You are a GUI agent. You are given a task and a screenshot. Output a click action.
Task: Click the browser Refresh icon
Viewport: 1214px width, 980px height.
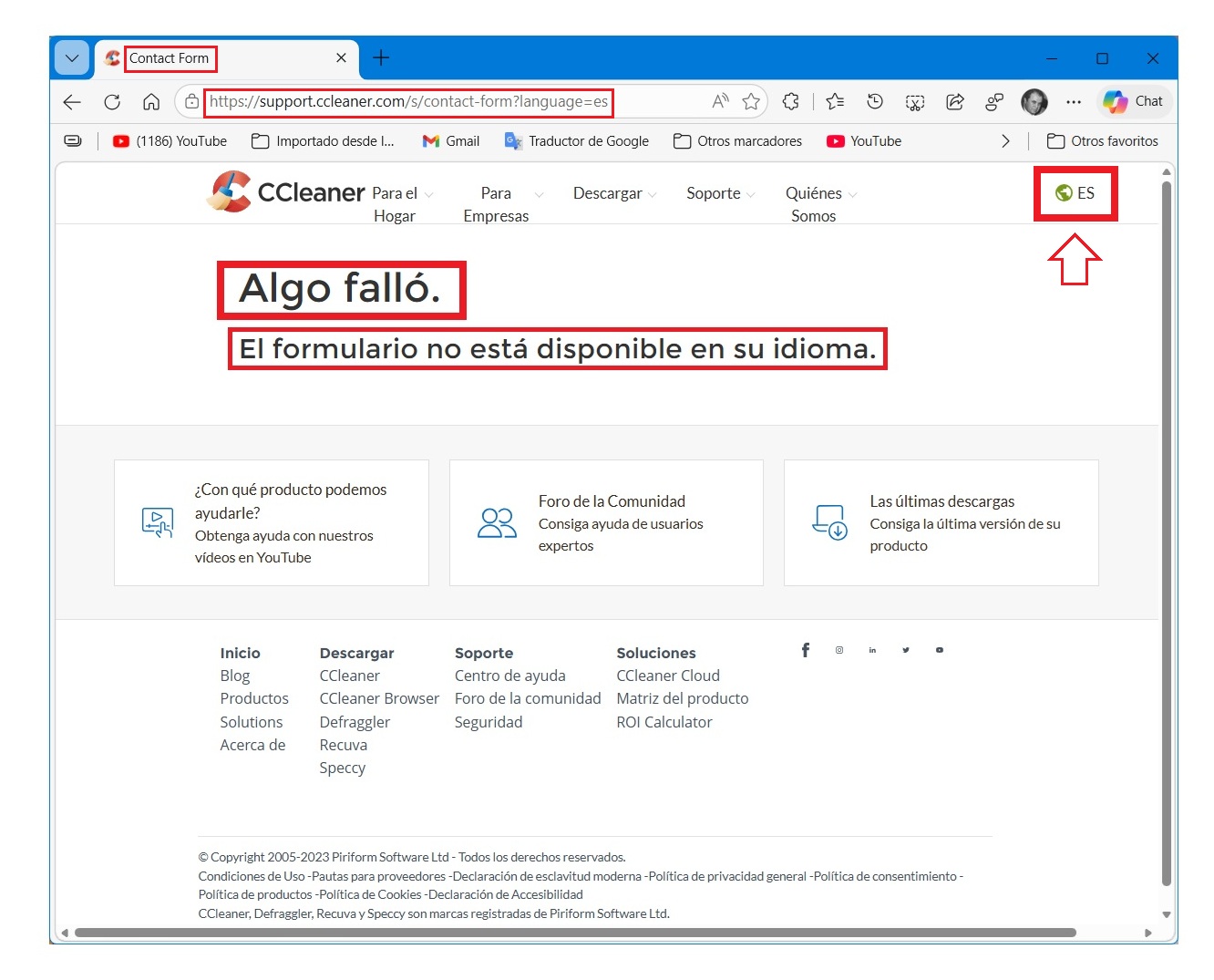pos(112,102)
